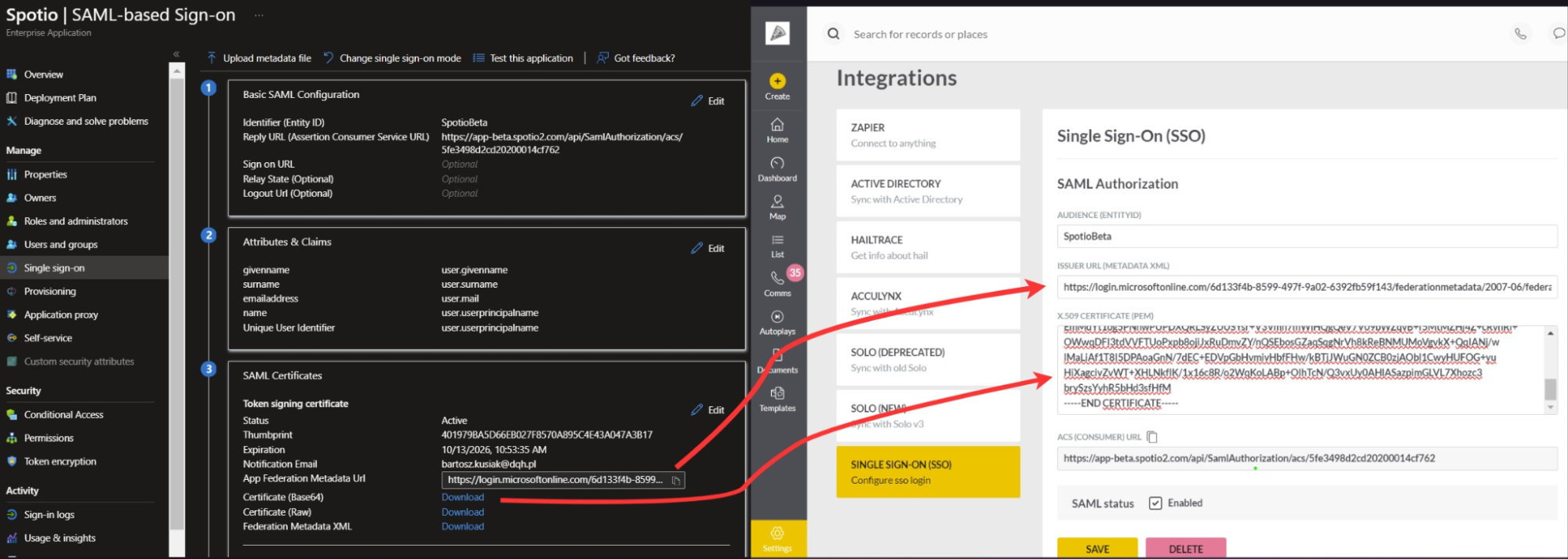
Task: Toggle SAML status Enabled checkbox
Action: 1155,503
